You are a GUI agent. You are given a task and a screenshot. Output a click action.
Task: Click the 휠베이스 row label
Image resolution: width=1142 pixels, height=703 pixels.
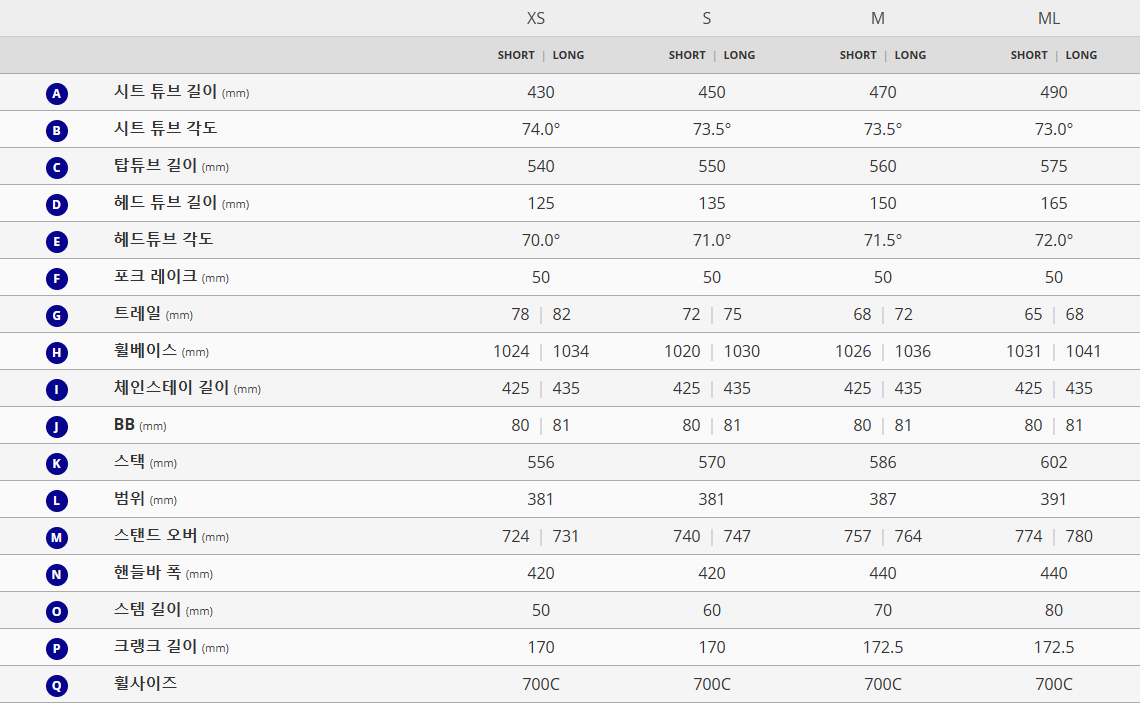pos(145,350)
